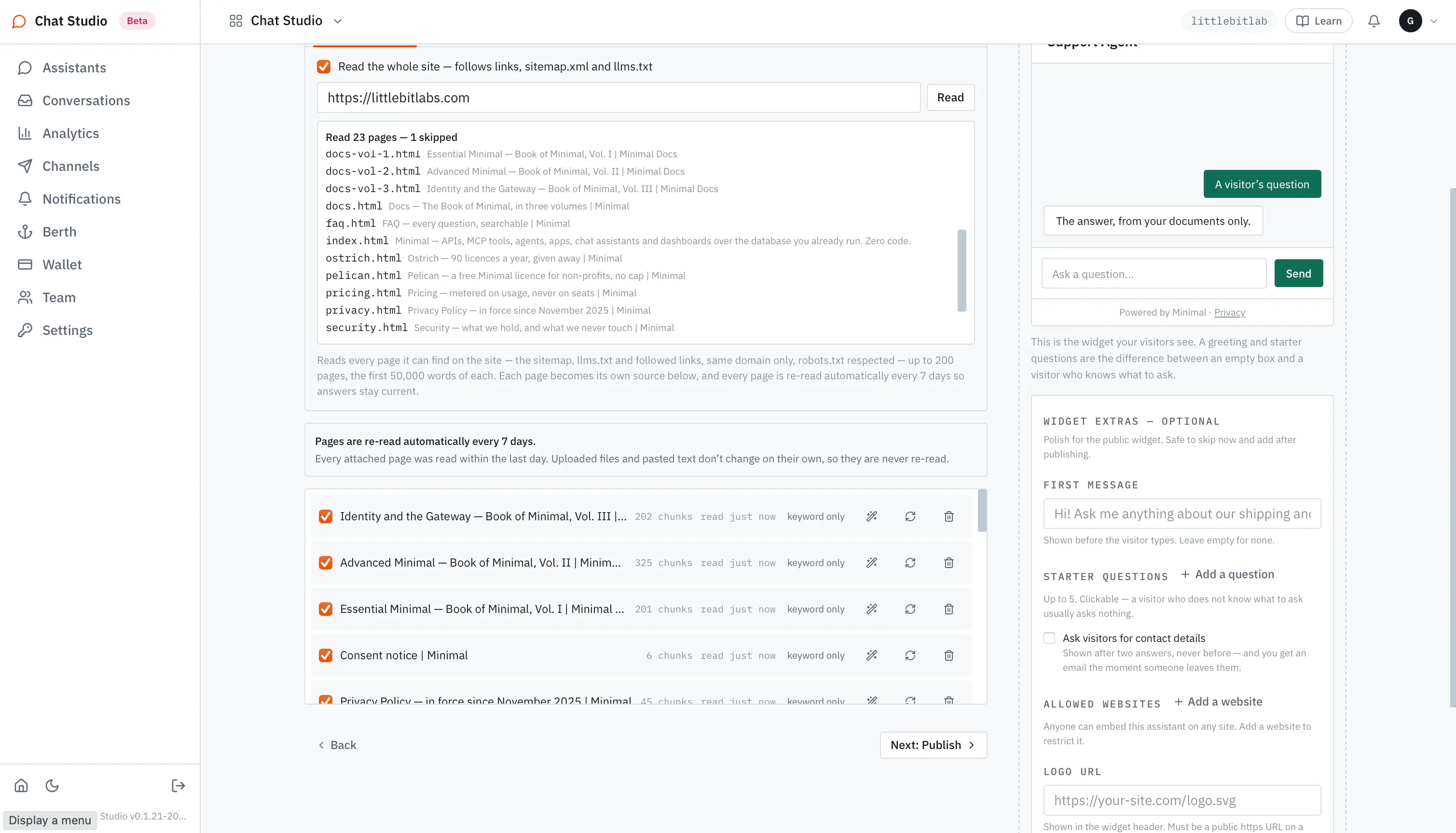Click the Learn button in header
Viewport: 1456px width, 833px height.
click(1318, 21)
